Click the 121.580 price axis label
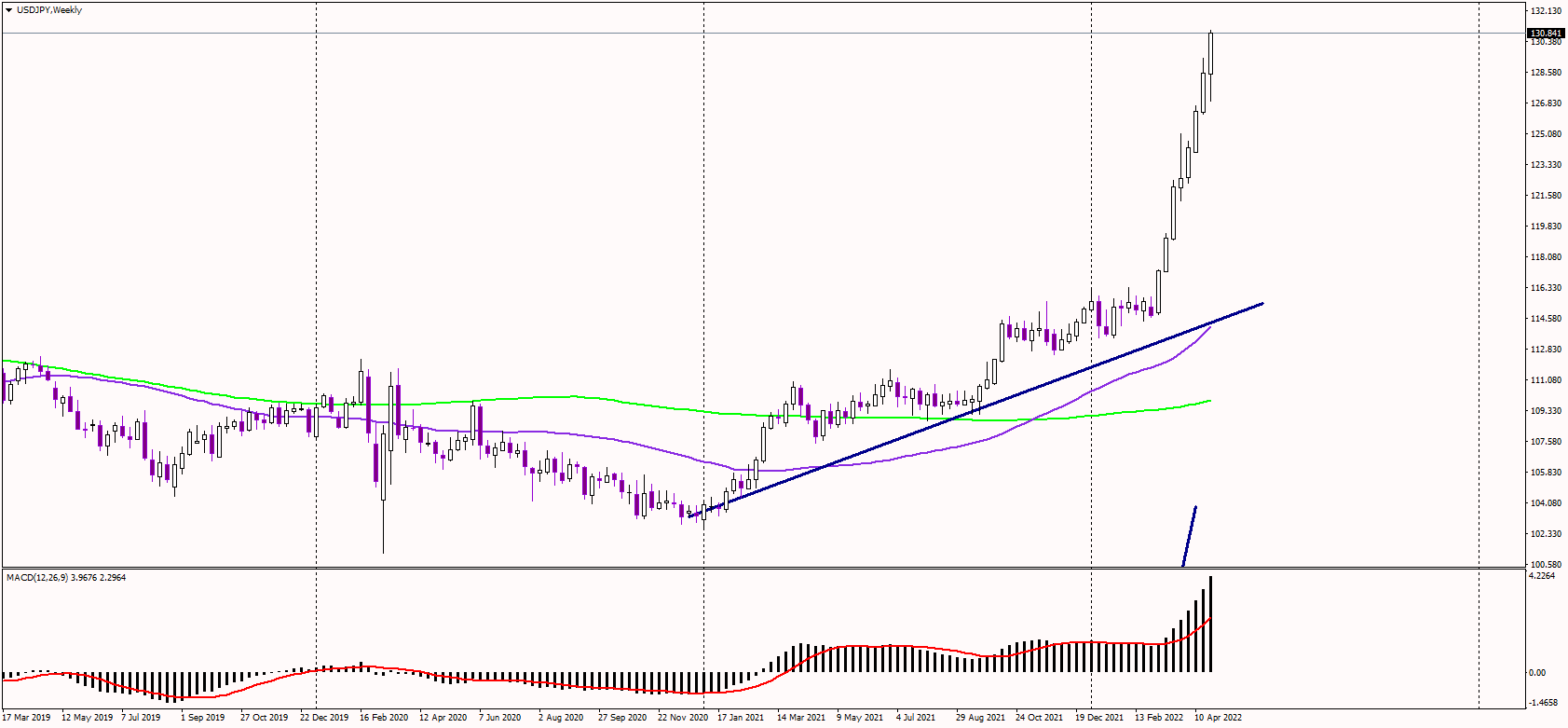 tap(1546, 196)
